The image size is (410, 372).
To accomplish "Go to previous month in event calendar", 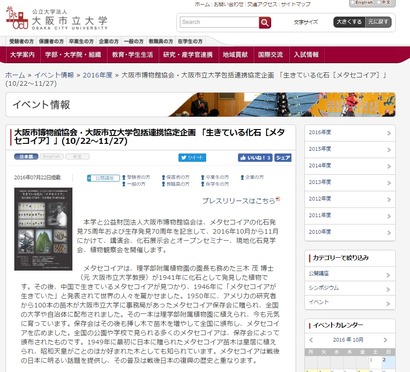I will pos(311,340).
